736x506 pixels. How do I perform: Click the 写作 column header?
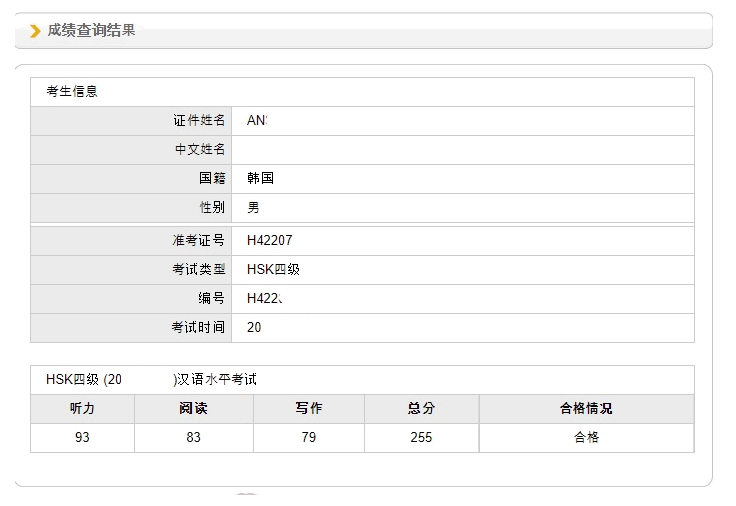pos(309,408)
